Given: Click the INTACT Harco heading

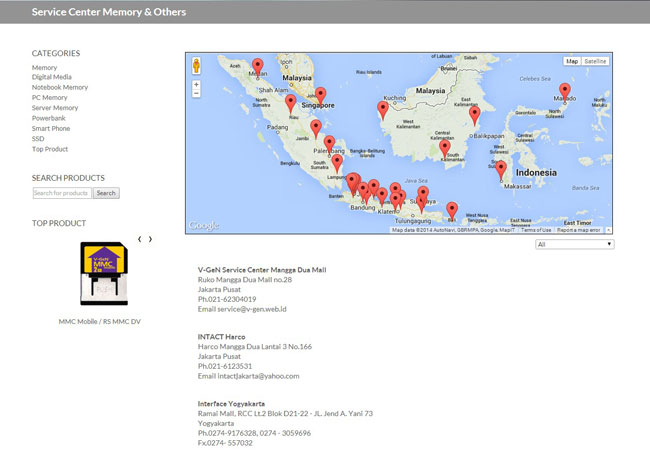Looking at the screenshot, I should (221, 337).
